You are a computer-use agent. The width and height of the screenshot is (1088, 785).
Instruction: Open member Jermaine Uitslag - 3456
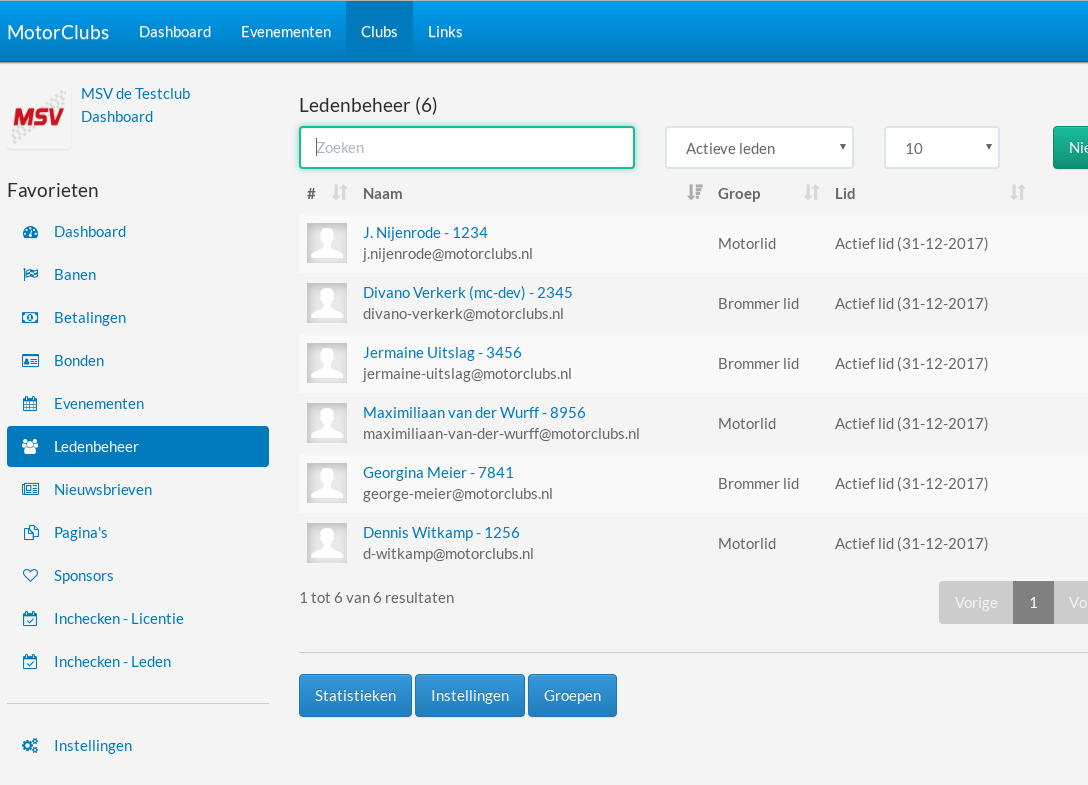point(442,353)
